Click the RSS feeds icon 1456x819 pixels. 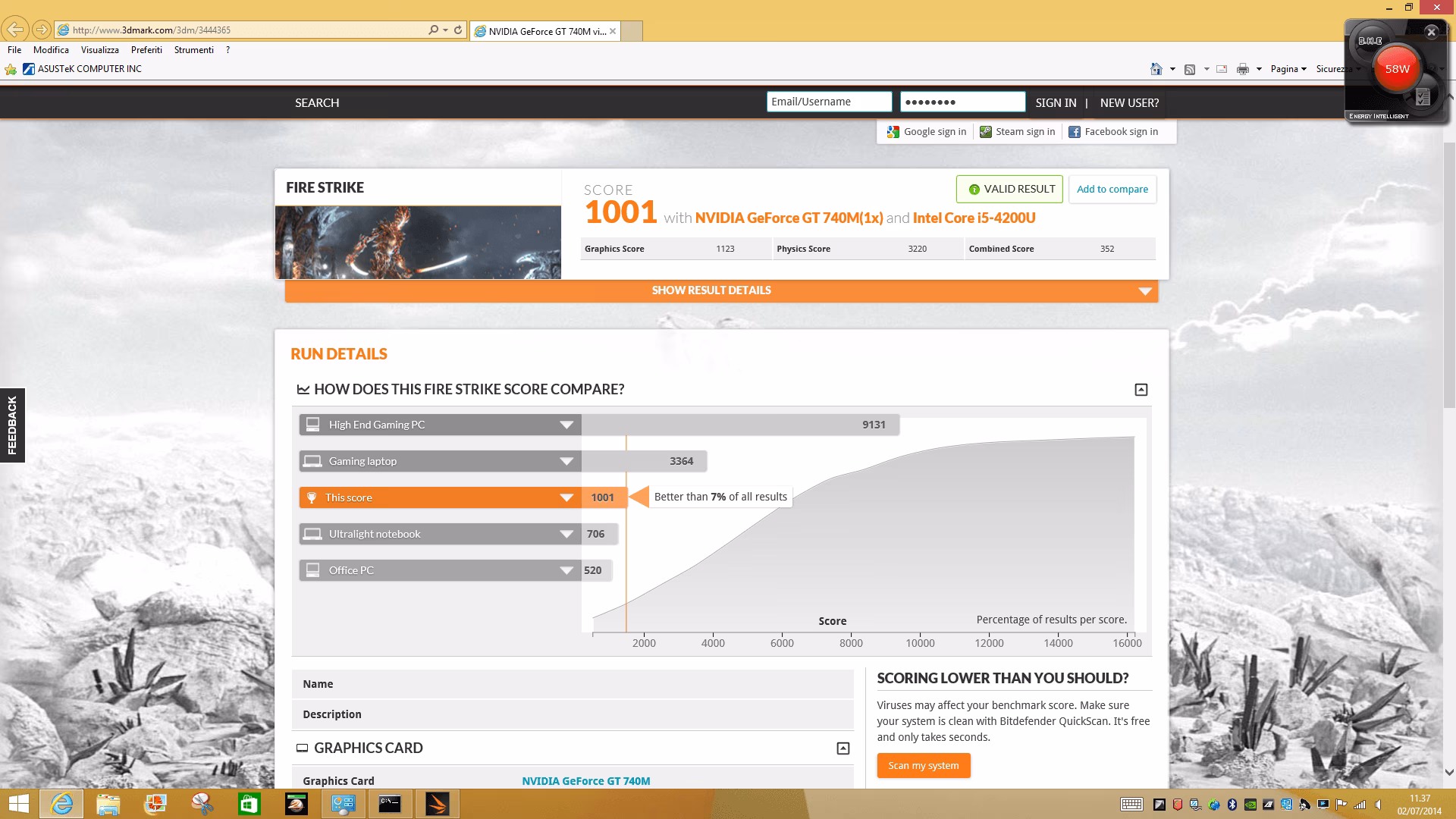[1190, 69]
